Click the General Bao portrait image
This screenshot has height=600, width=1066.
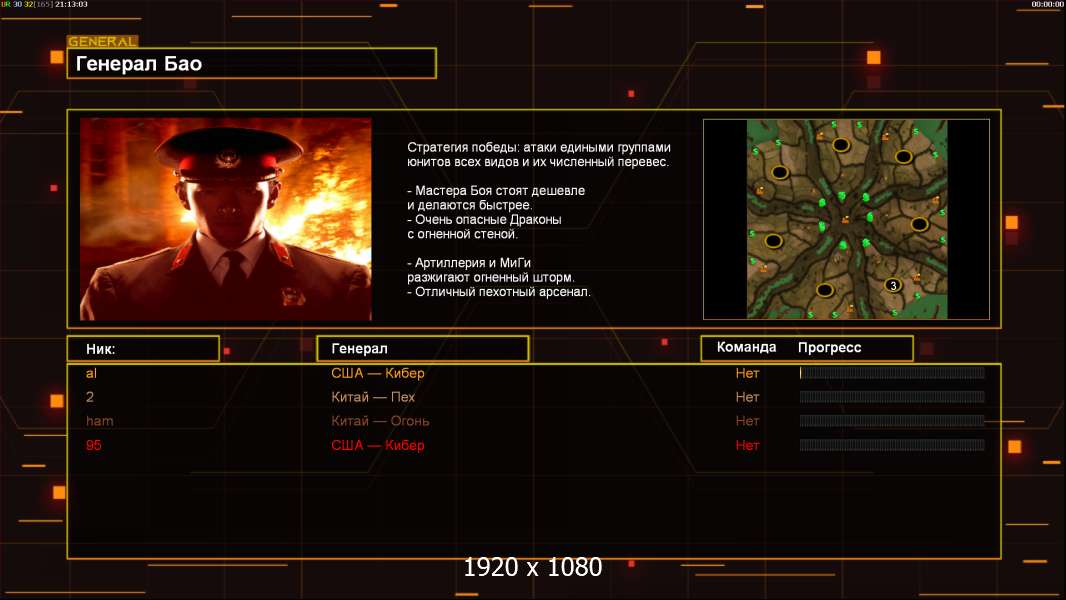[226, 219]
